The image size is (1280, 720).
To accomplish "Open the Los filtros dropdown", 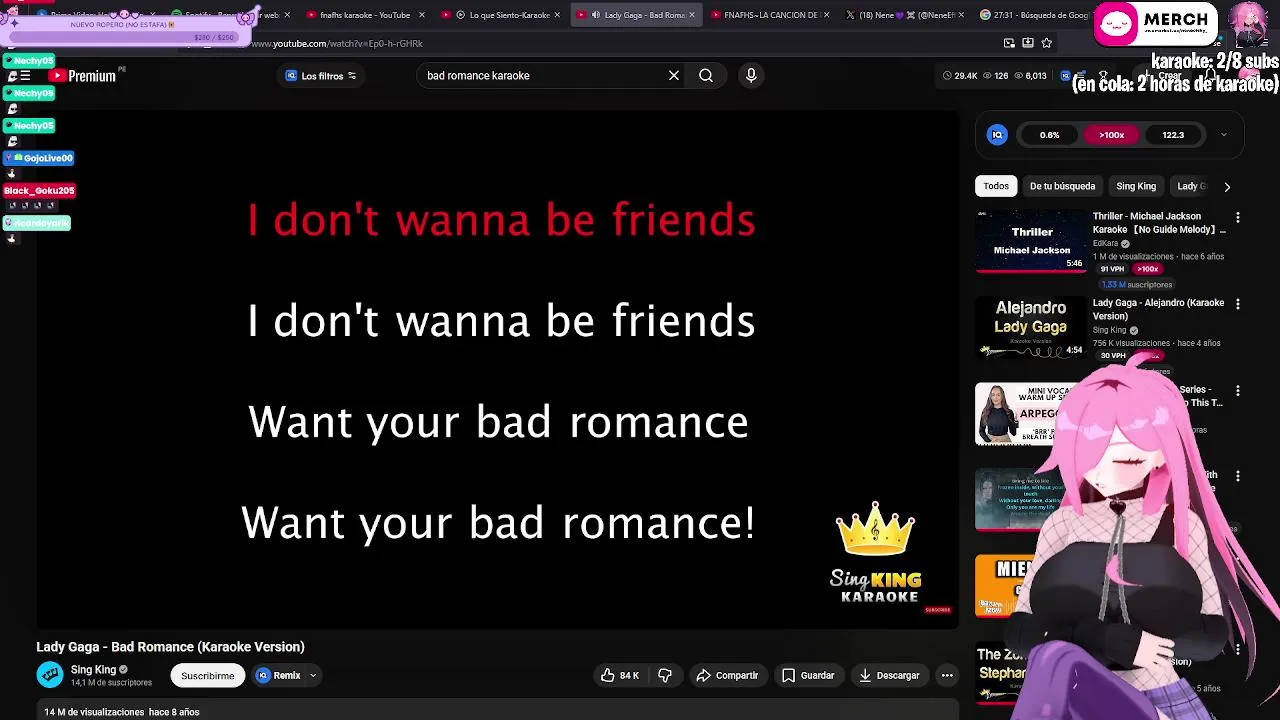I will tap(320, 76).
